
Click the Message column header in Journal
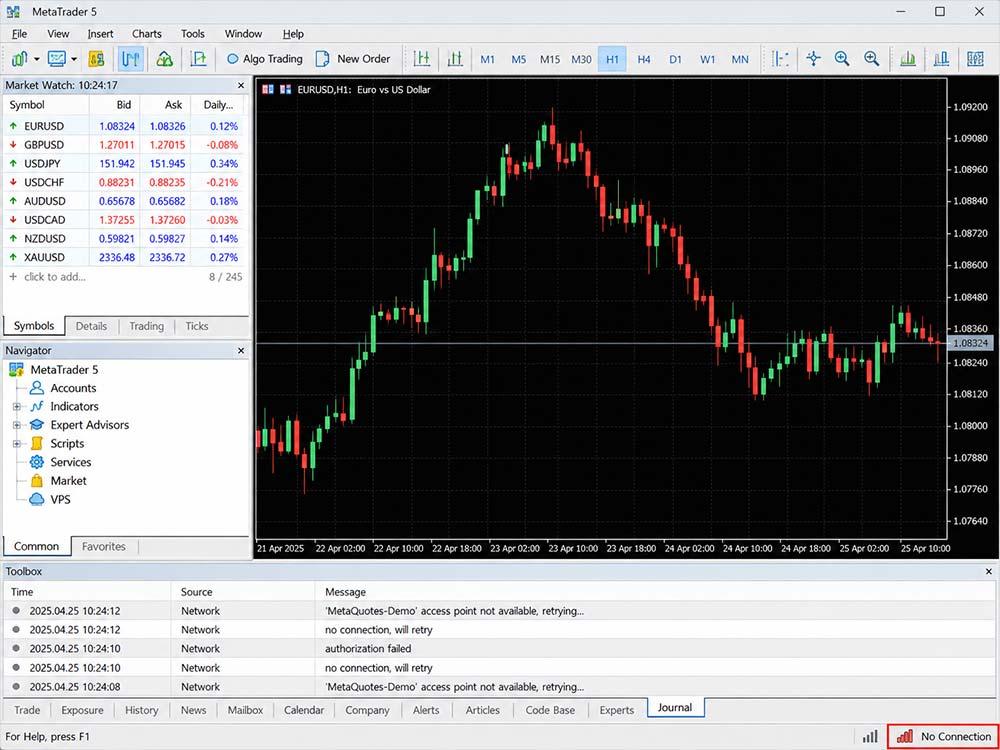click(x=346, y=592)
